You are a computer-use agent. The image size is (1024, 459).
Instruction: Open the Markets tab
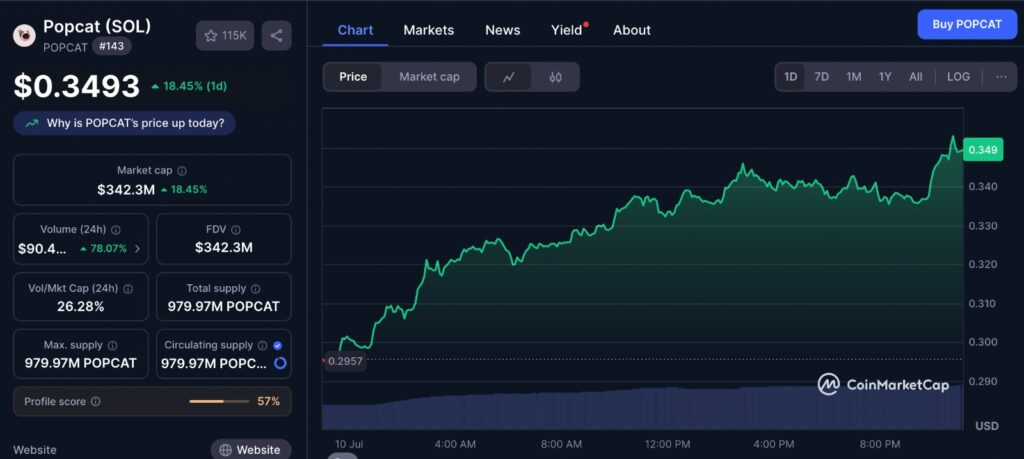pos(428,30)
